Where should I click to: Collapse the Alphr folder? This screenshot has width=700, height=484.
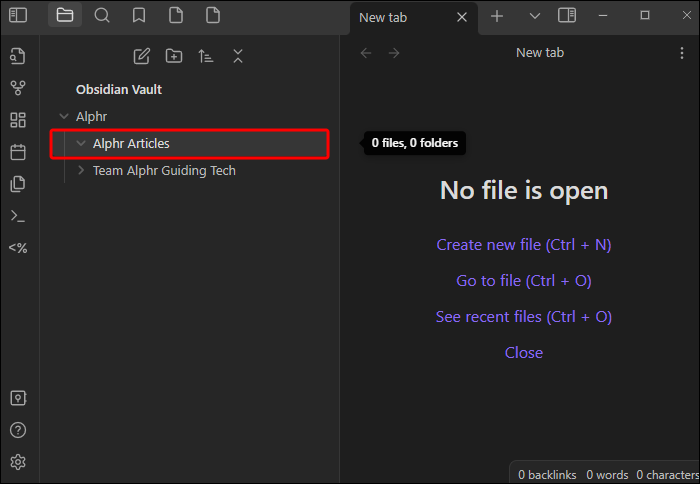click(64, 117)
